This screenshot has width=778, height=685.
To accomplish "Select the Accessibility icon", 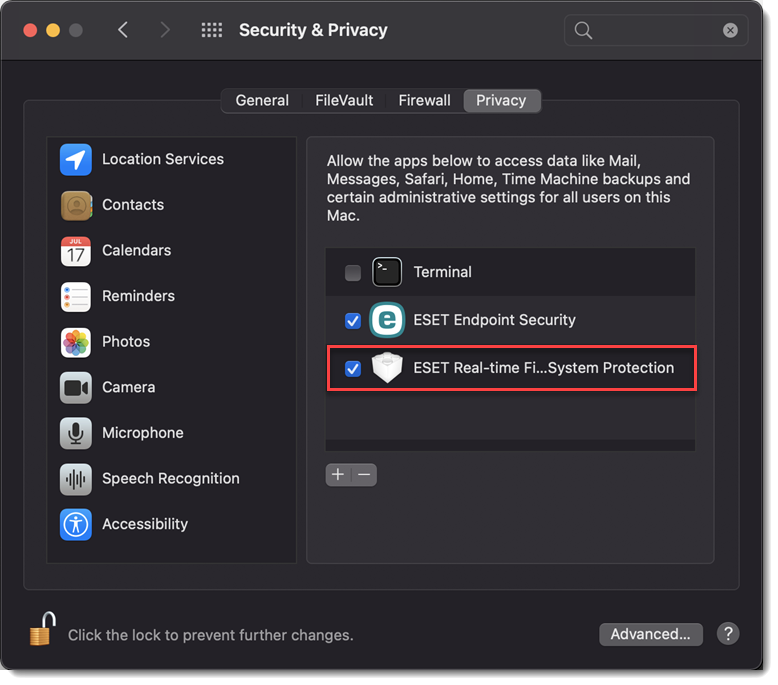I will point(76,525).
